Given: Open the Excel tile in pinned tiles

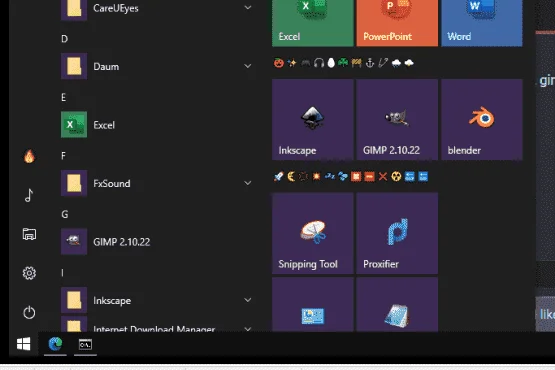Looking at the screenshot, I should point(313,23).
